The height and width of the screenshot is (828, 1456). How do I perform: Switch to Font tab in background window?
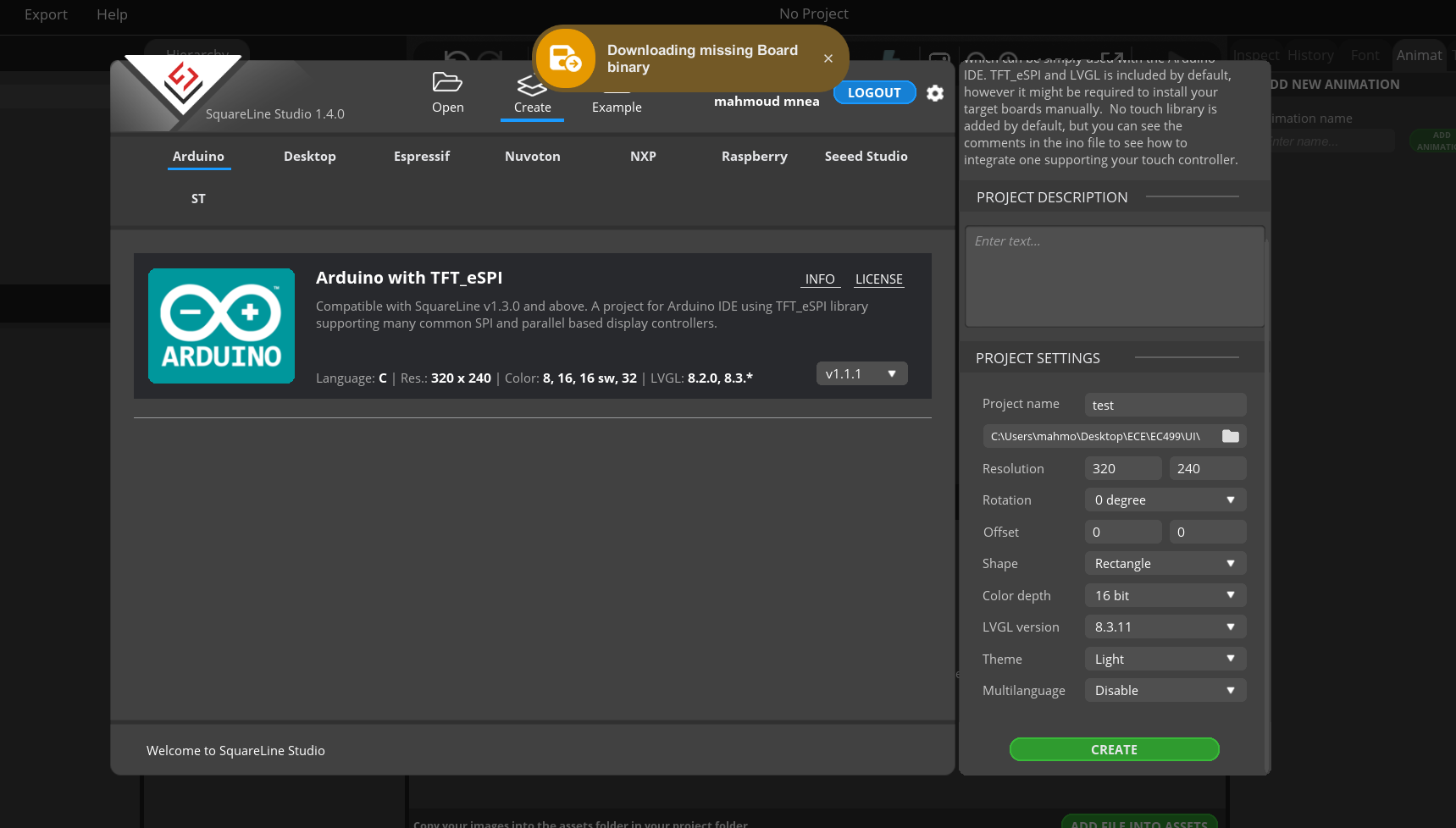pos(1365,55)
